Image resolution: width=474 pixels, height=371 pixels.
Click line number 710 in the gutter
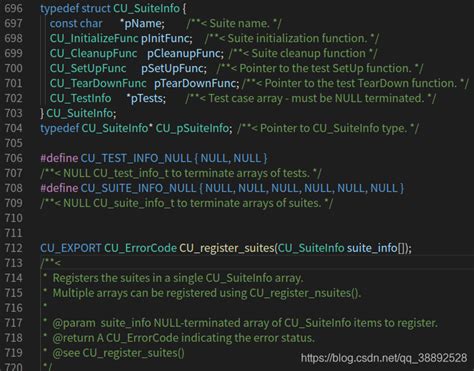(13, 218)
